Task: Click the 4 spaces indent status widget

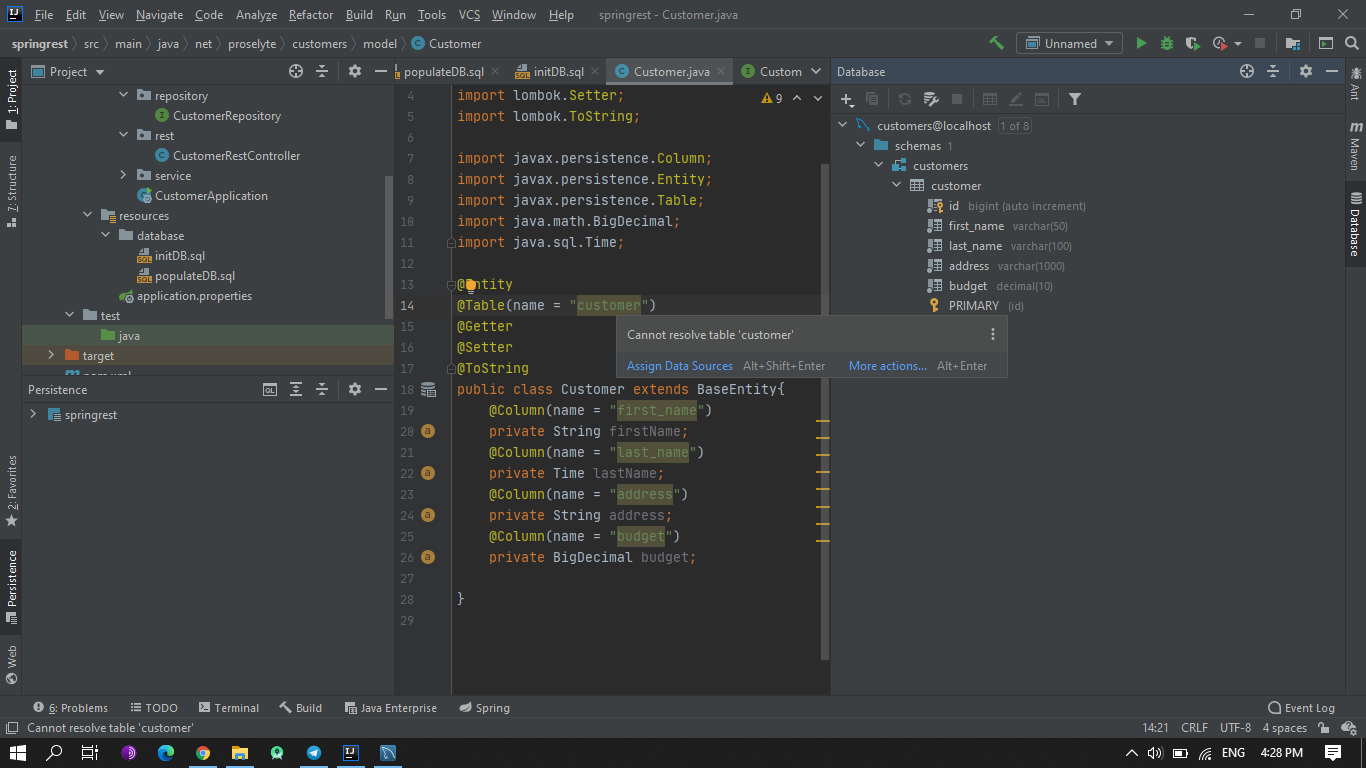Action: 1285,728
